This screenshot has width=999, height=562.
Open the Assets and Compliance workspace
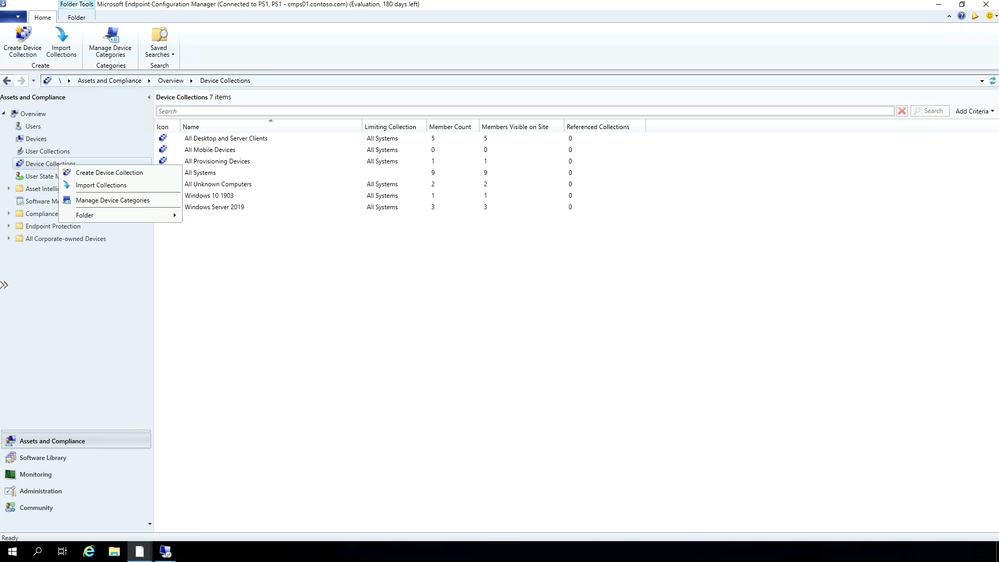(76, 441)
